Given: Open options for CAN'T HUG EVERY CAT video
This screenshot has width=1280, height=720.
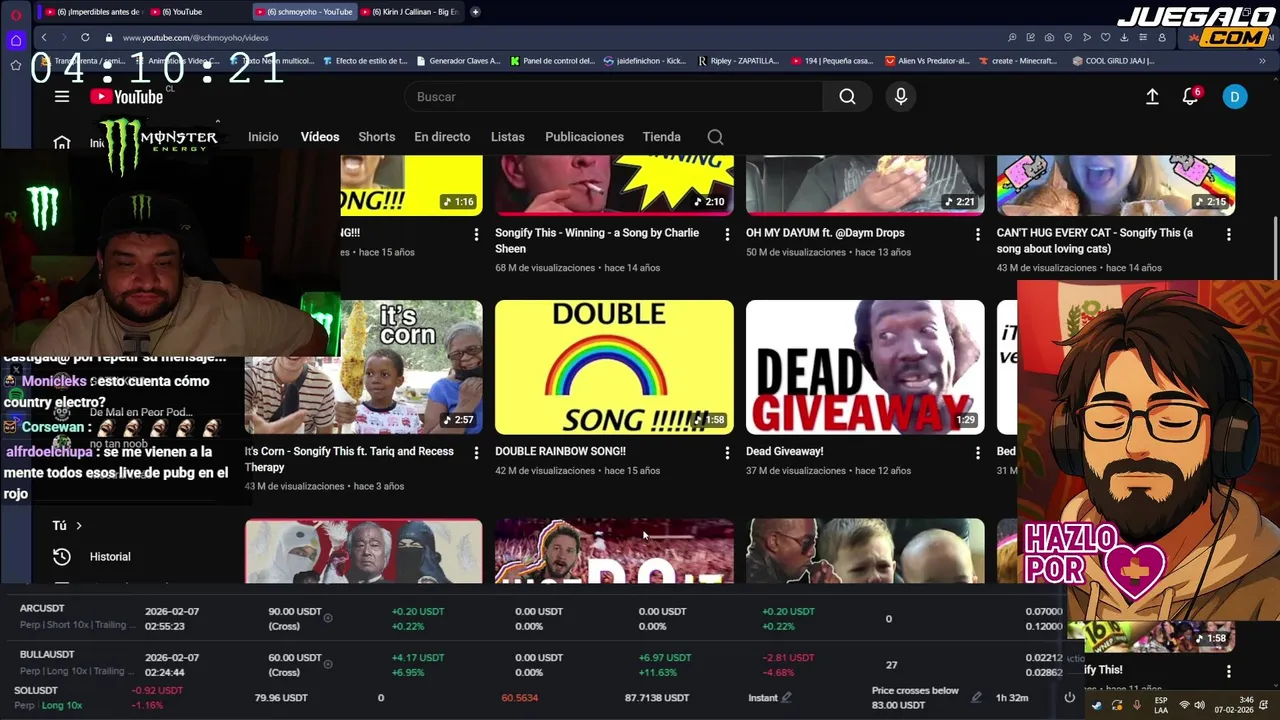Looking at the screenshot, I should point(1228,234).
